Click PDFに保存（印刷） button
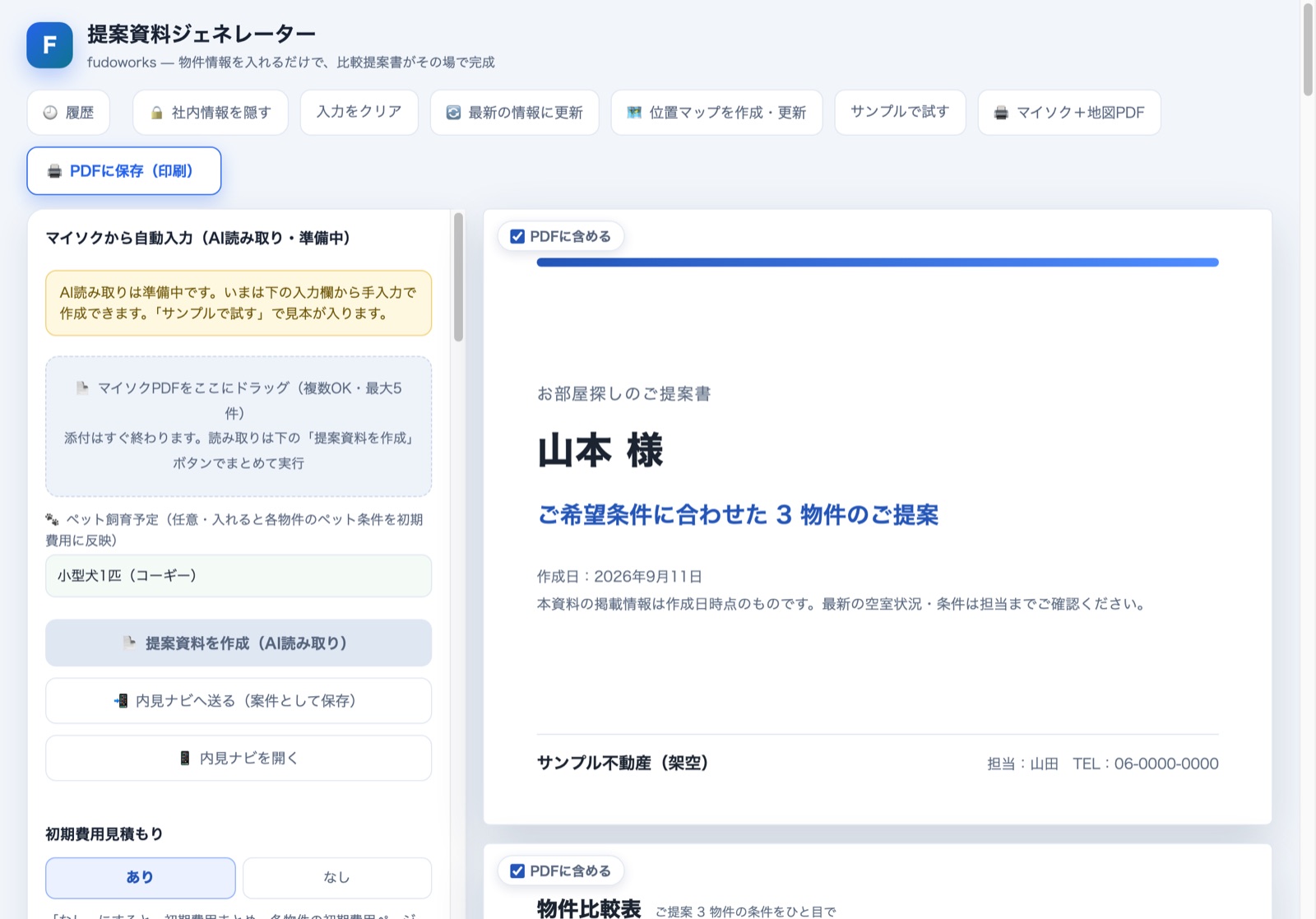The width and height of the screenshot is (1316, 919). pos(124,171)
